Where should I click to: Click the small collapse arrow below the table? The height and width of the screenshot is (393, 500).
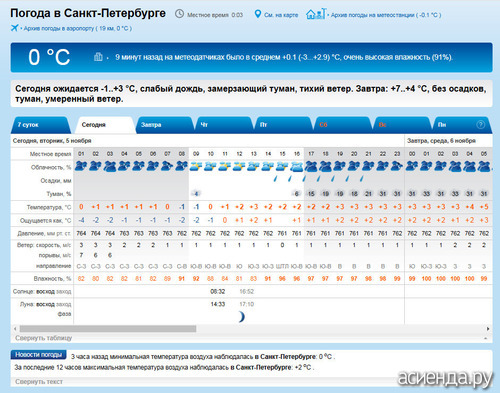pyautogui.click(x=486, y=338)
